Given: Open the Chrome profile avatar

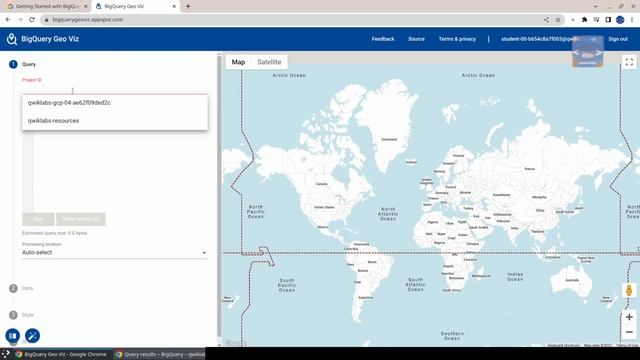Looking at the screenshot, I should pos(620,20).
